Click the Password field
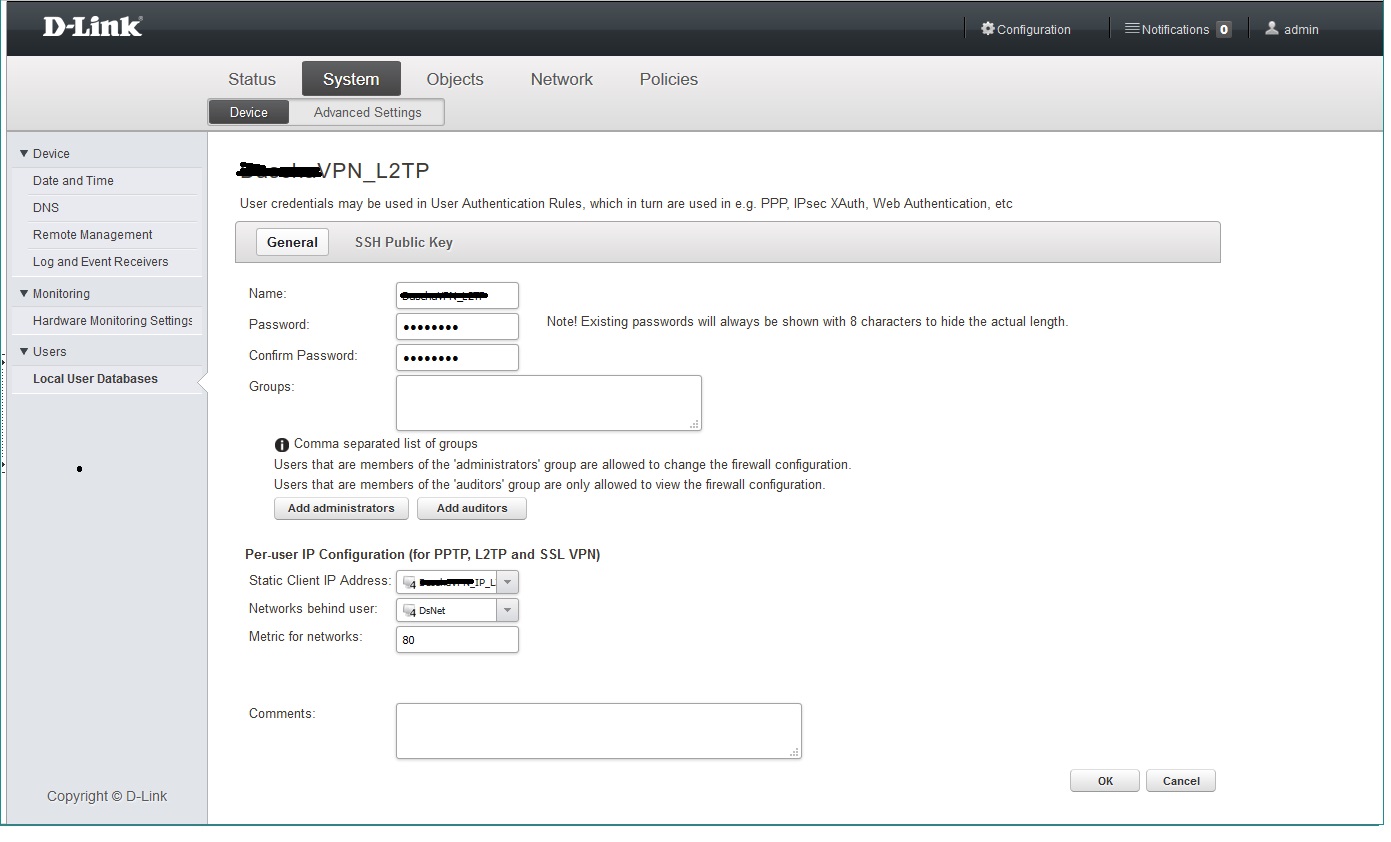 (x=457, y=326)
